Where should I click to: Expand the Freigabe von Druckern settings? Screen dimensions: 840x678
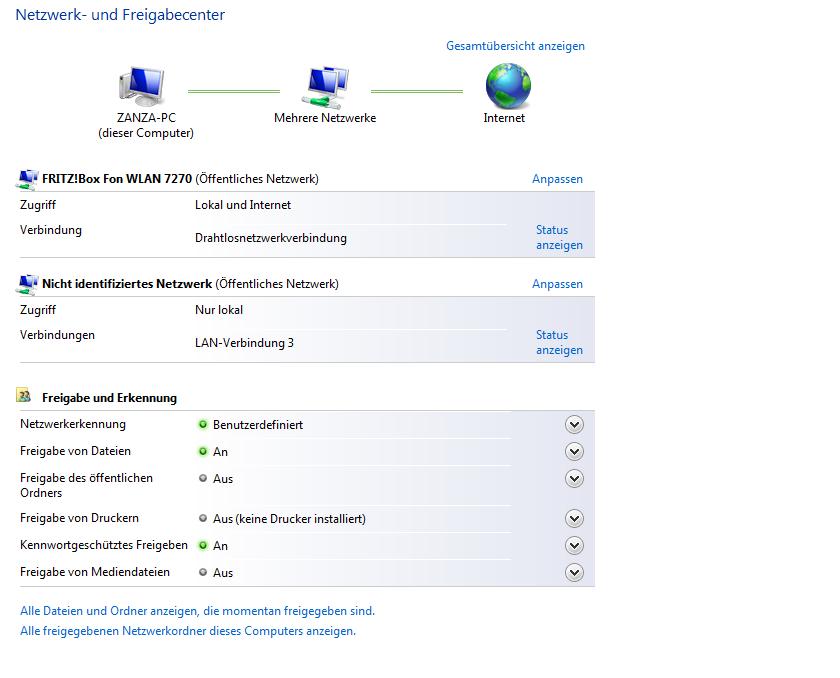point(574,518)
